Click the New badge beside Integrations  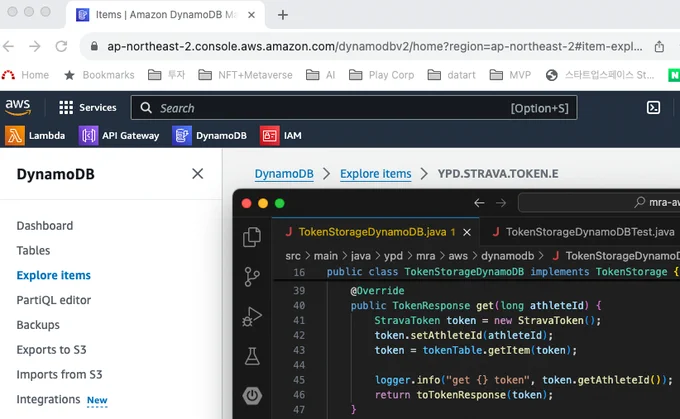pyautogui.click(x=97, y=400)
